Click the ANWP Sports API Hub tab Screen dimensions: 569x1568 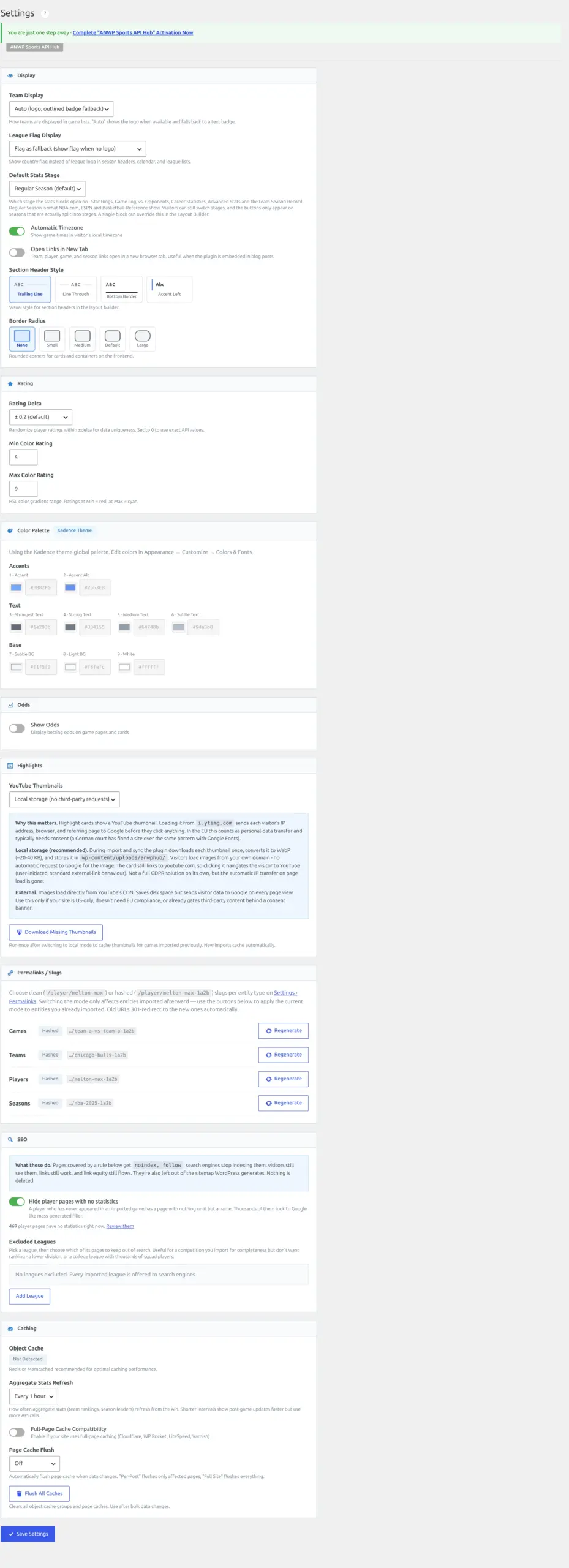point(35,47)
